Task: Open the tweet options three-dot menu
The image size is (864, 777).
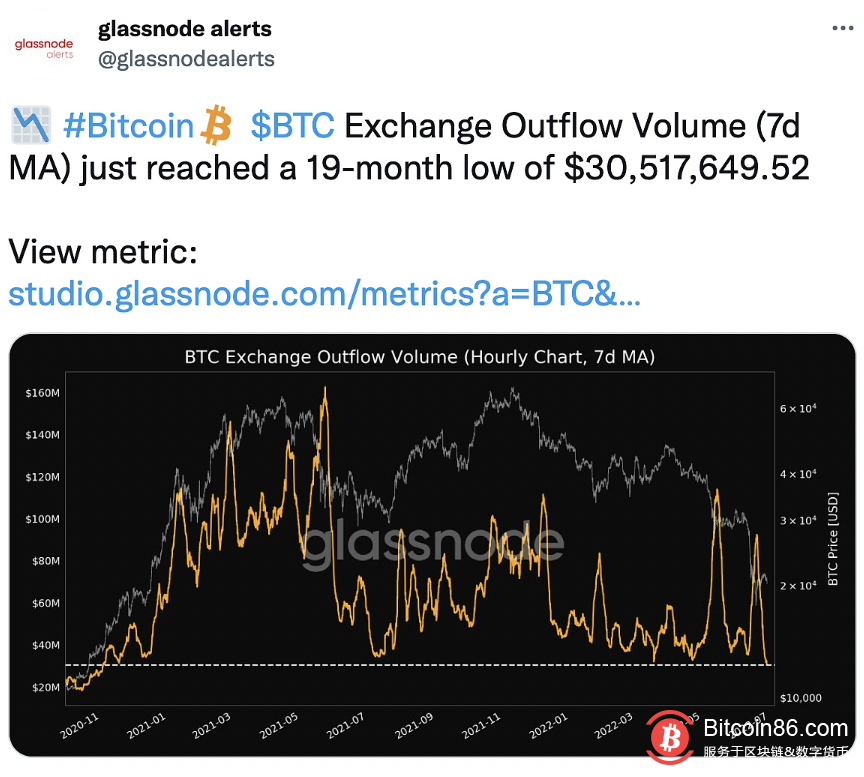Action: 843,28
